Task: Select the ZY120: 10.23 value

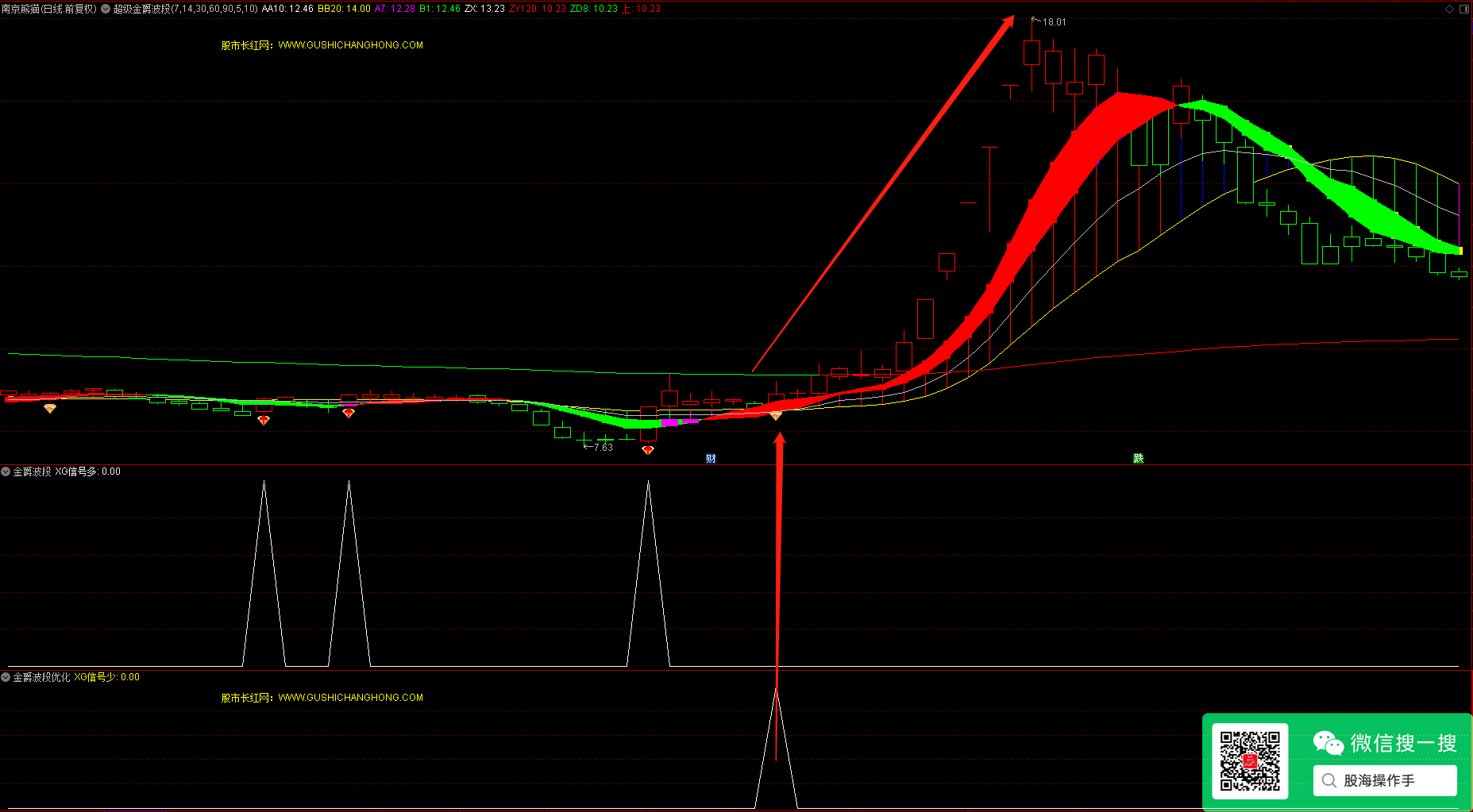Action: [538, 9]
